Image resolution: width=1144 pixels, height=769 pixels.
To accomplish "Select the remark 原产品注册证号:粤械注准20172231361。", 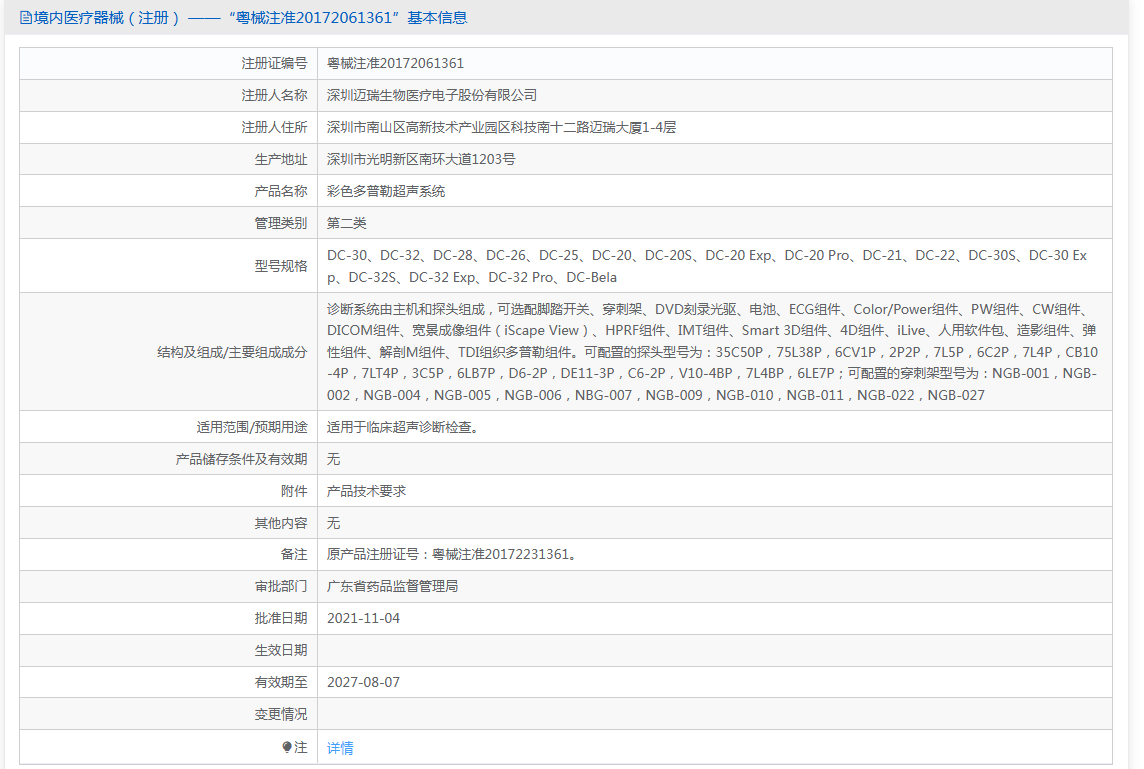I will (x=454, y=554).
